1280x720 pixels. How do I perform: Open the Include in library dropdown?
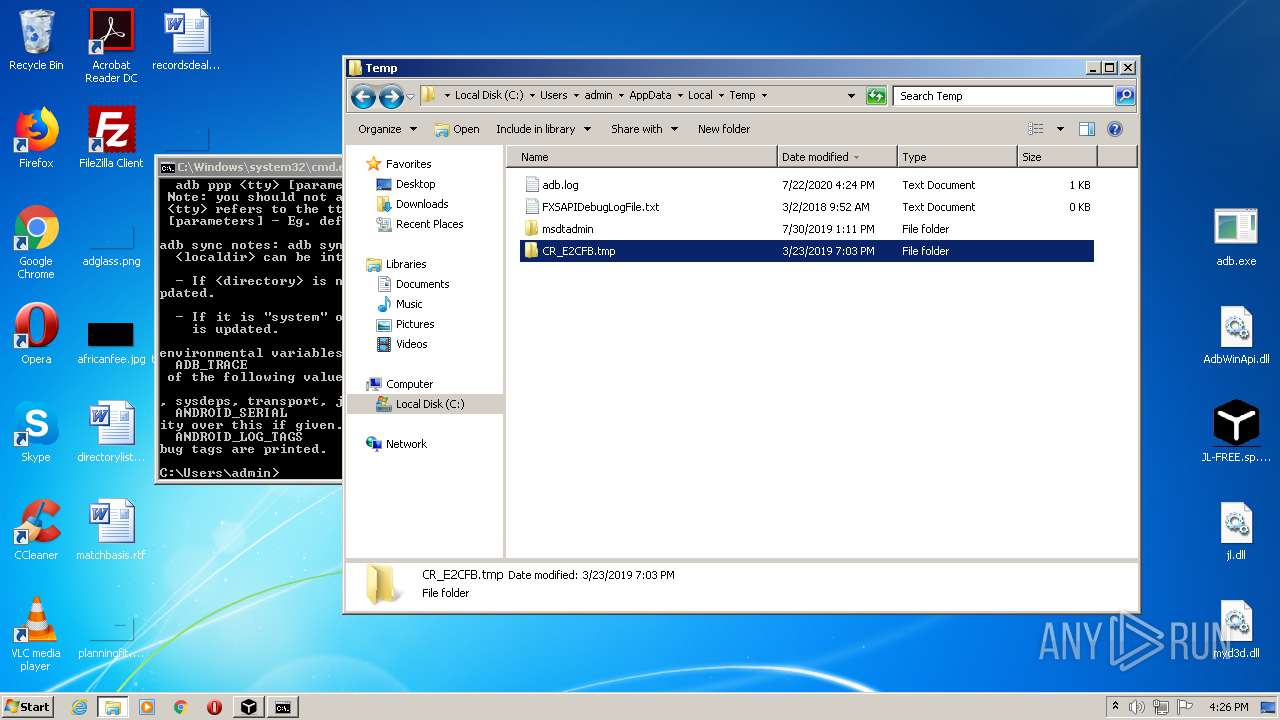[543, 129]
